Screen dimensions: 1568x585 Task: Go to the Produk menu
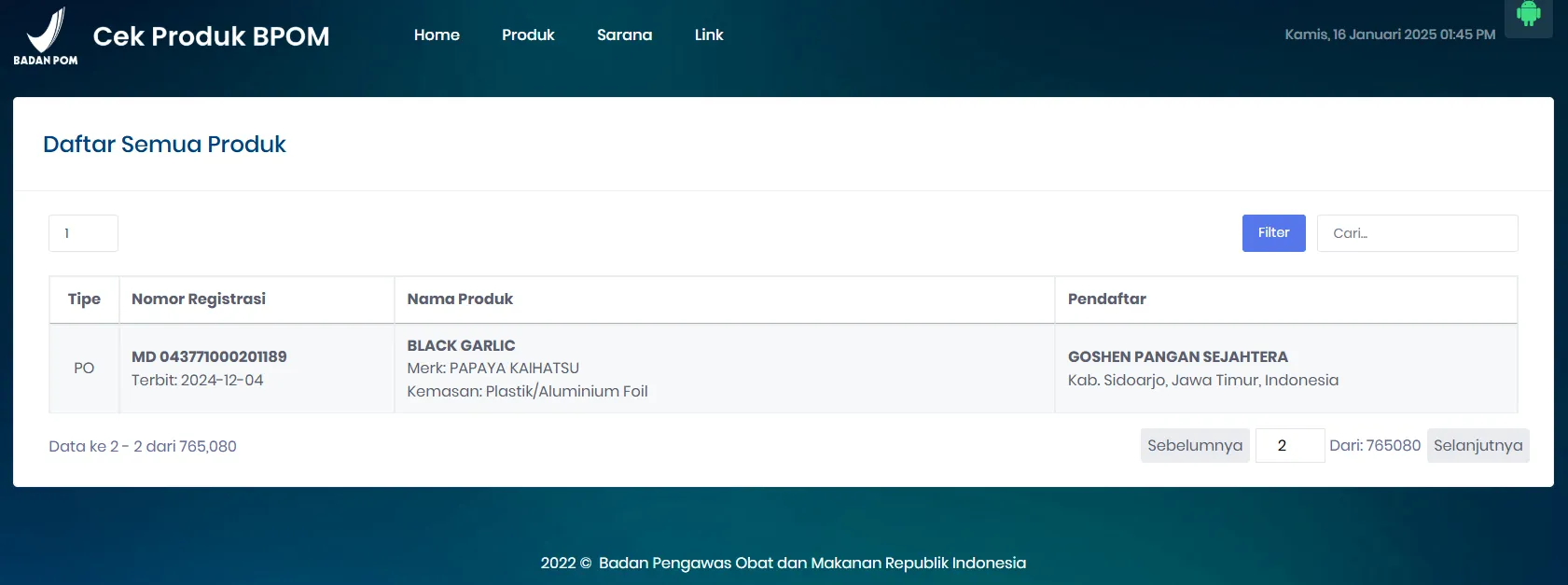pyautogui.click(x=528, y=35)
